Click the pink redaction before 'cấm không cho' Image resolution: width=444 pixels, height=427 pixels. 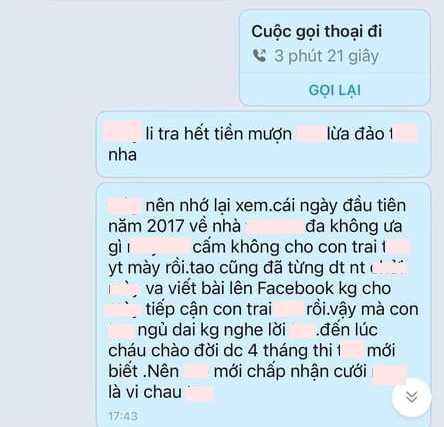160,246
